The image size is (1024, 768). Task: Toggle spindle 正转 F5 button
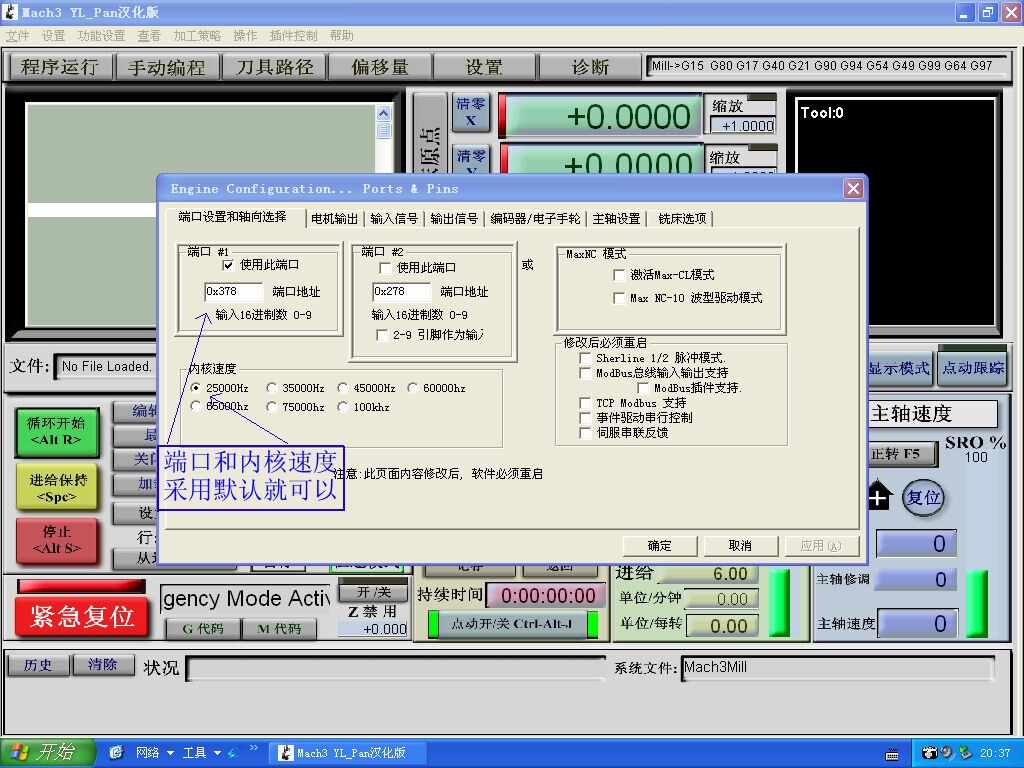901,454
